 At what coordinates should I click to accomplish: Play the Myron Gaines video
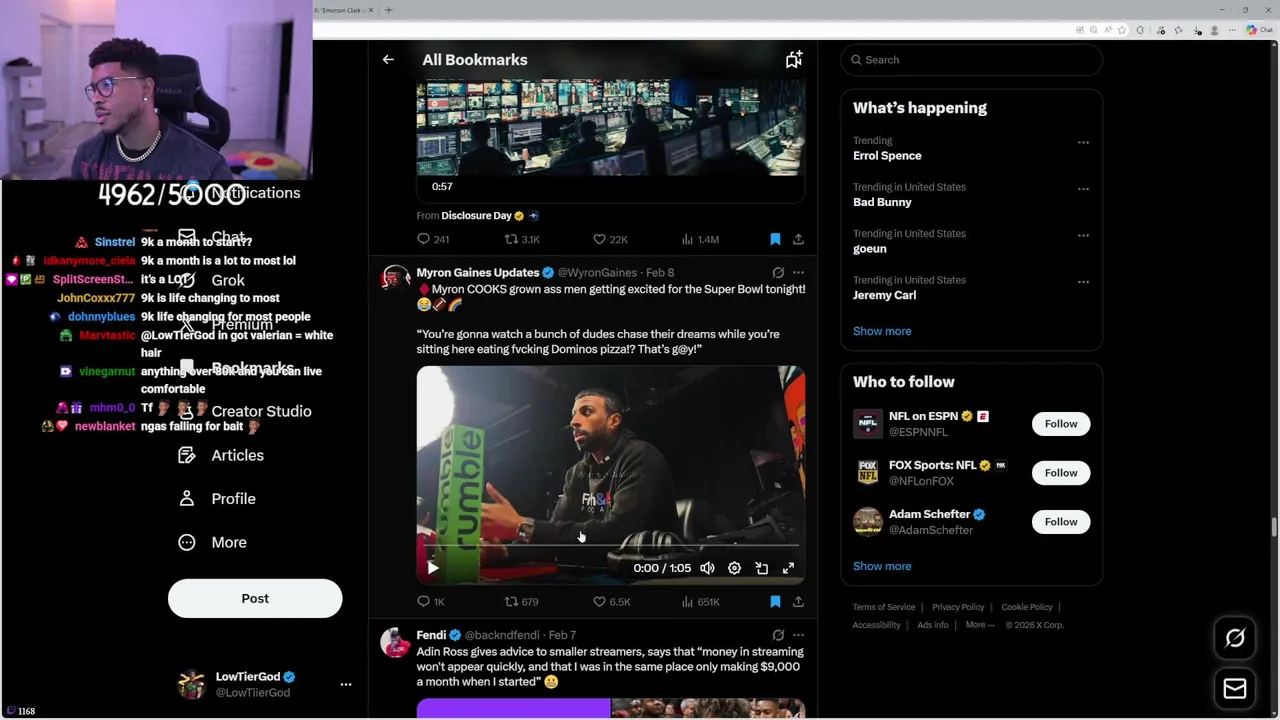(x=432, y=568)
